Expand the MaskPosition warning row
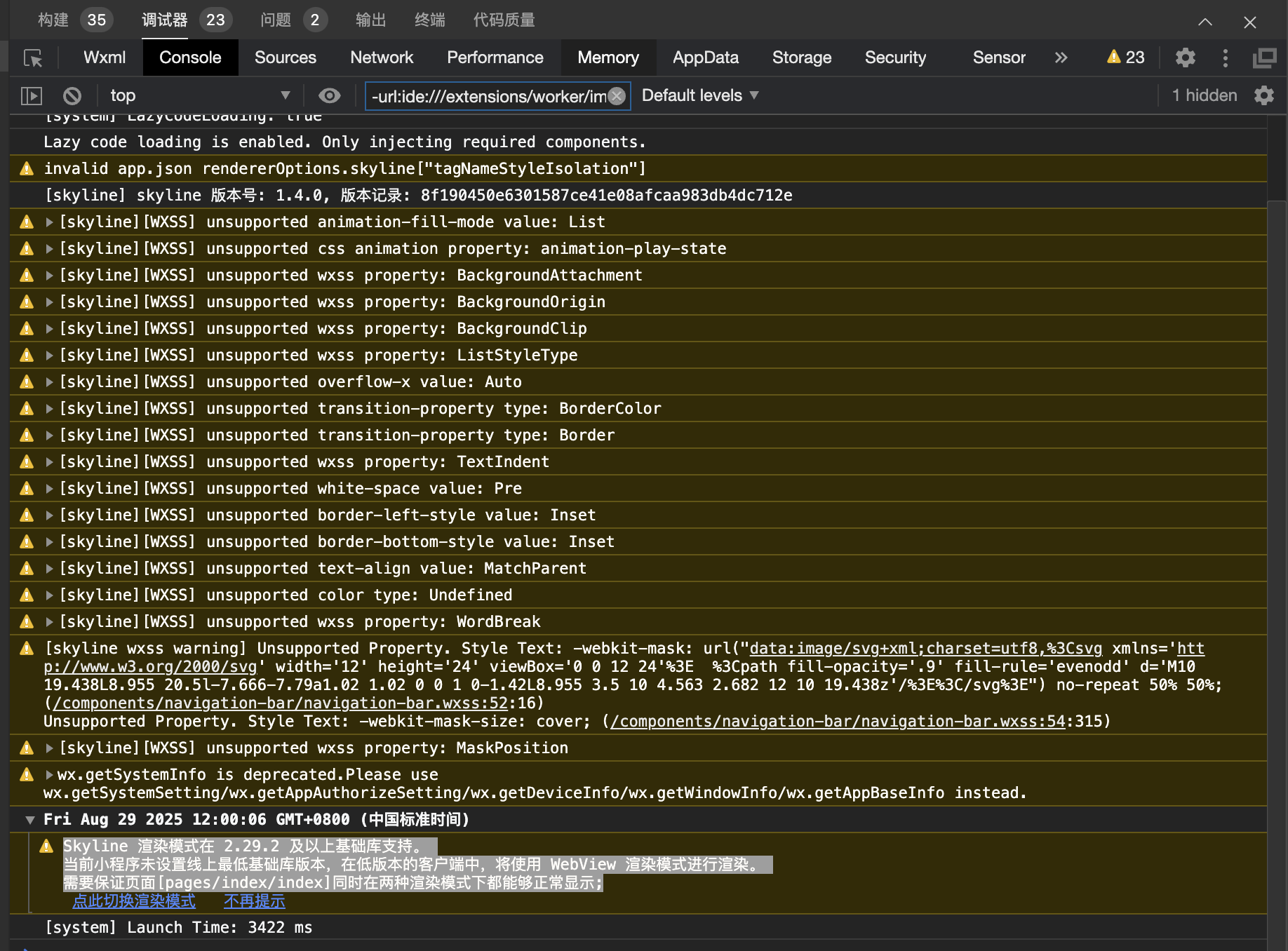 49,748
